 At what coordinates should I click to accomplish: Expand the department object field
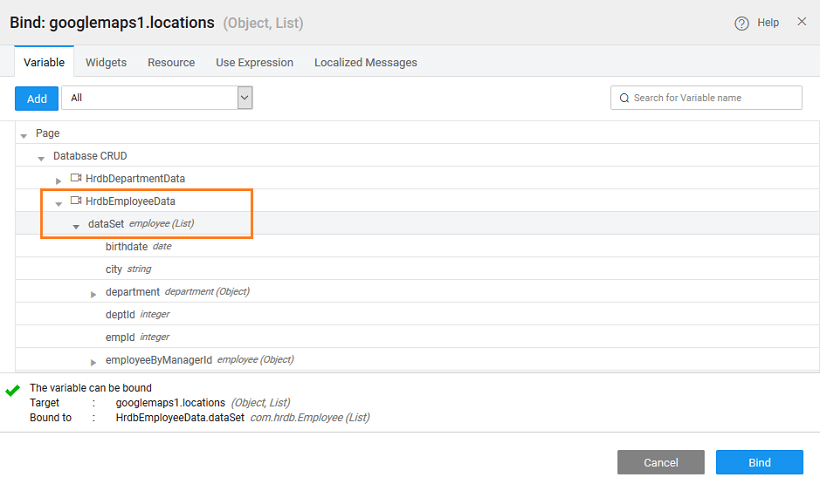(x=94, y=294)
